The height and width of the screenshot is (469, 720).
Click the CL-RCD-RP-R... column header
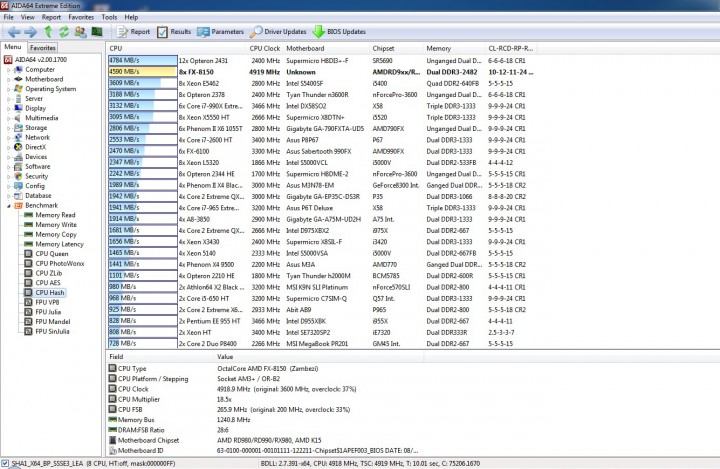[x=511, y=48]
